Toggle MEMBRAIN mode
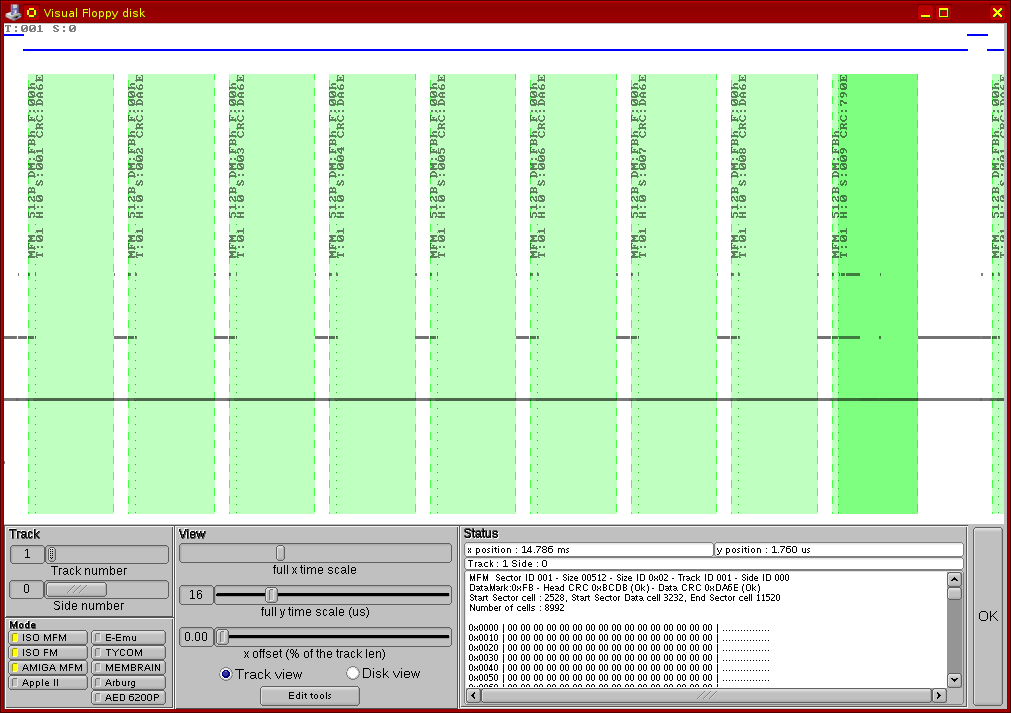 (x=129, y=667)
